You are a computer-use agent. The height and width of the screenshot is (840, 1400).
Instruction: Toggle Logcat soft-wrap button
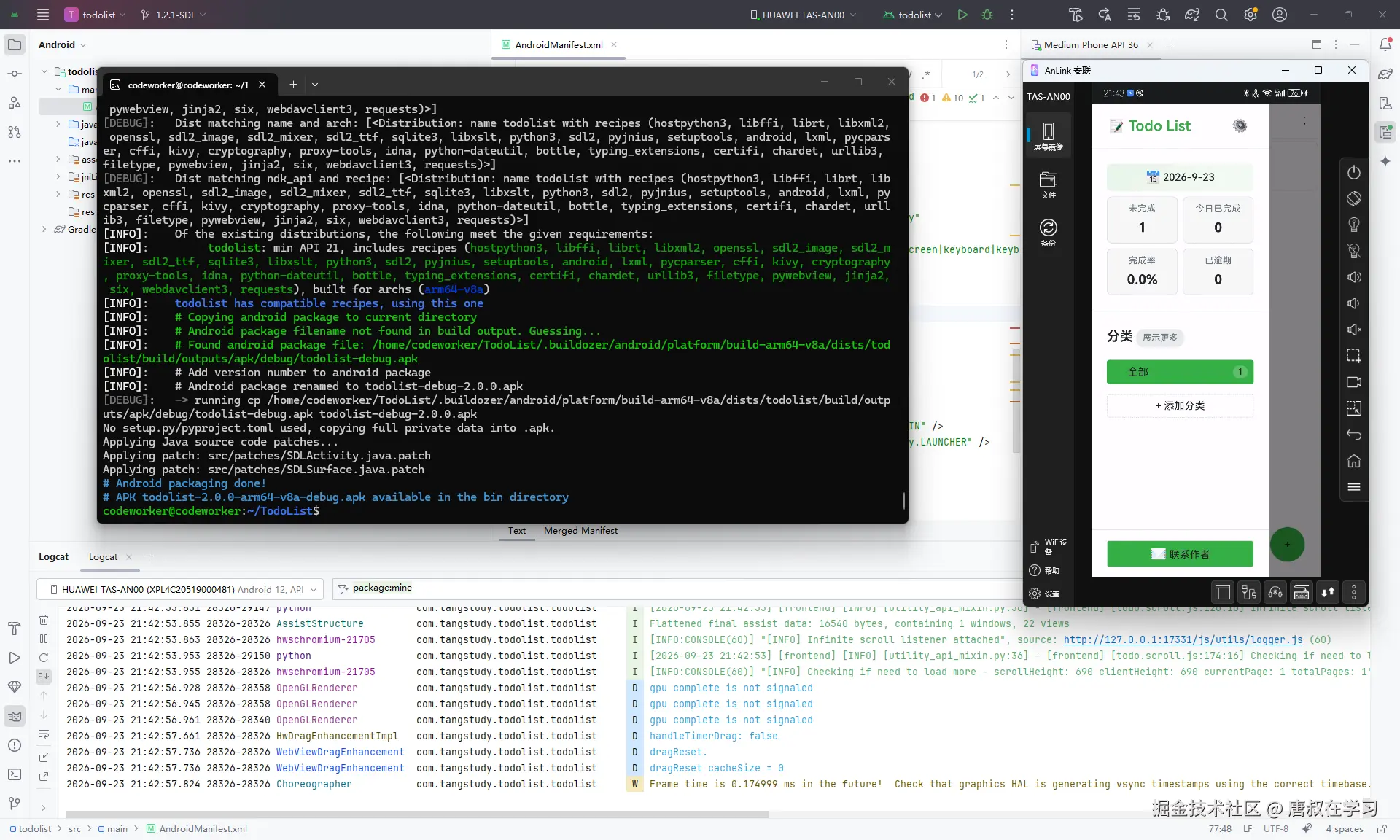click(44, 734)
